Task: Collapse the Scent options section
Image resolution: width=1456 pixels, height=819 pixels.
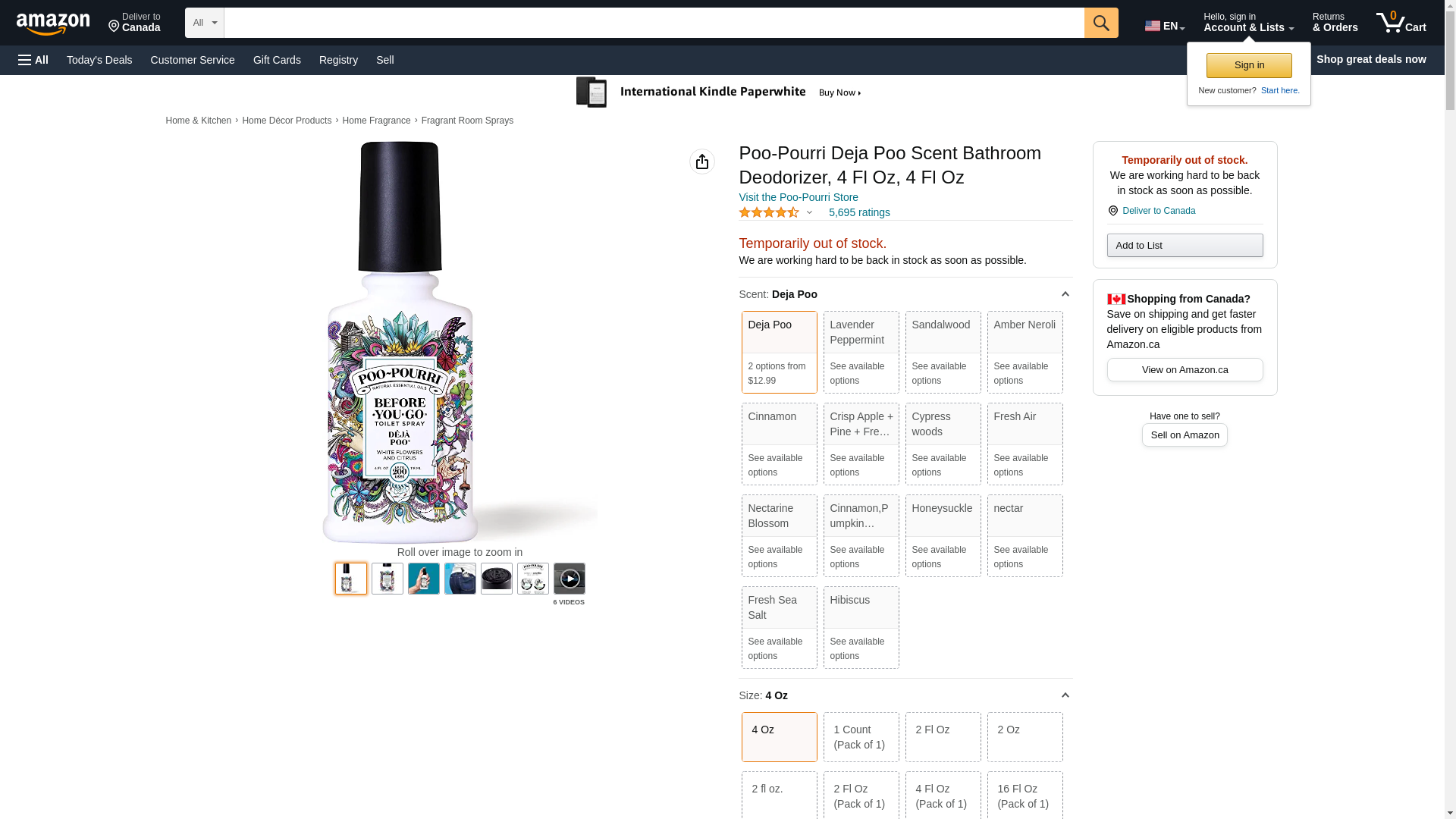Action: (1065, 294)
